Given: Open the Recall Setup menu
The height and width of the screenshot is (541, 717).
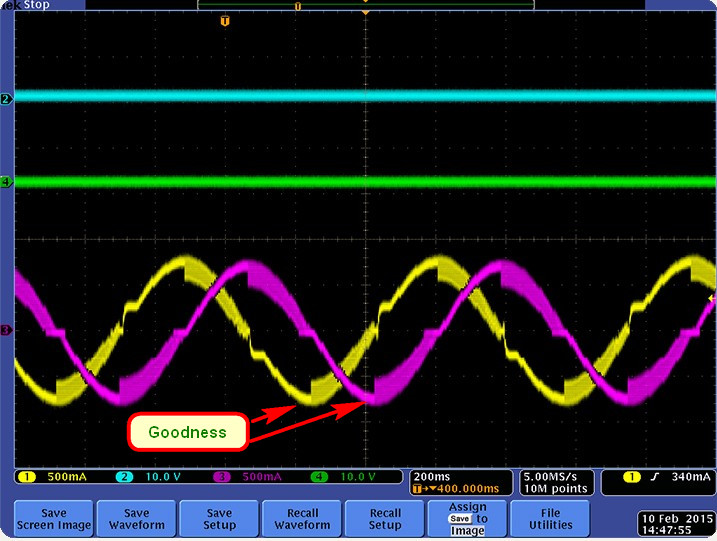Looking at the screenshot, I should click(x=385, y=519).
